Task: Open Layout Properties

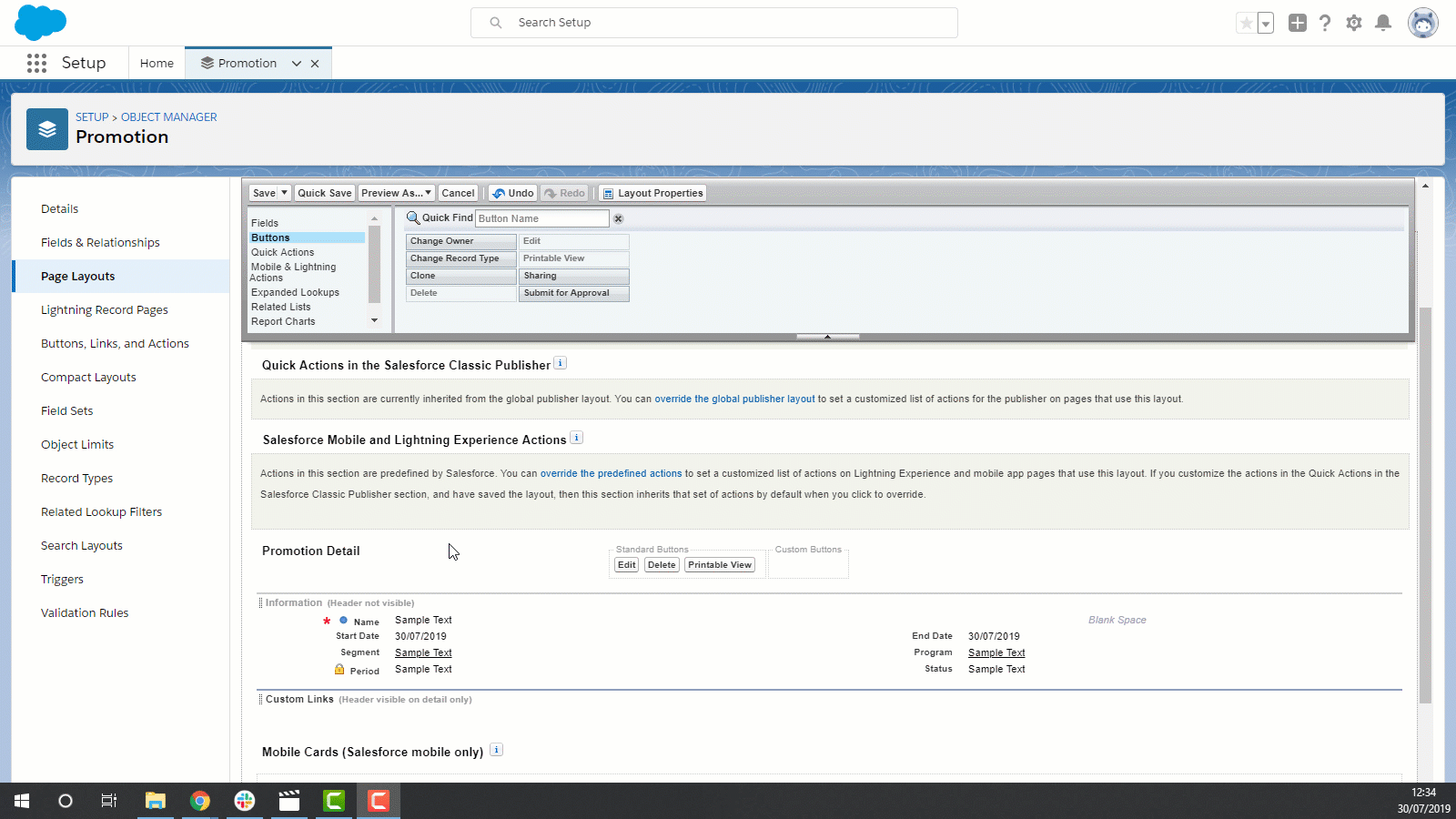Action: point(653,193)
